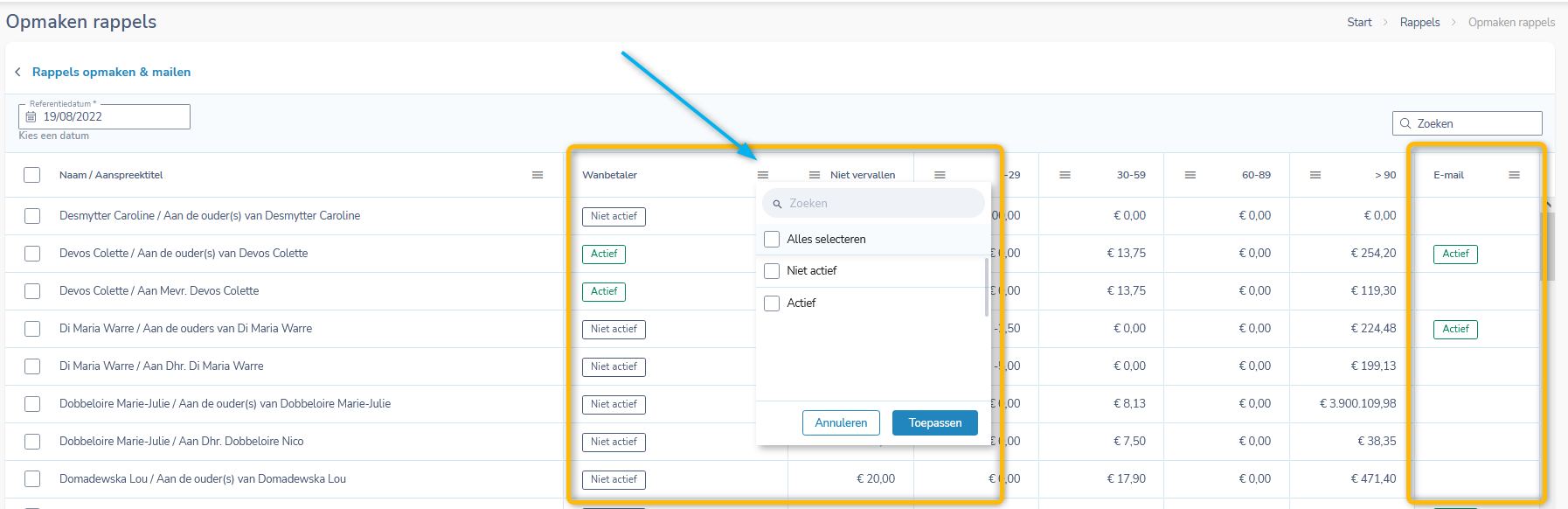Tick the Actief filter checkbox

click(772, 303)
